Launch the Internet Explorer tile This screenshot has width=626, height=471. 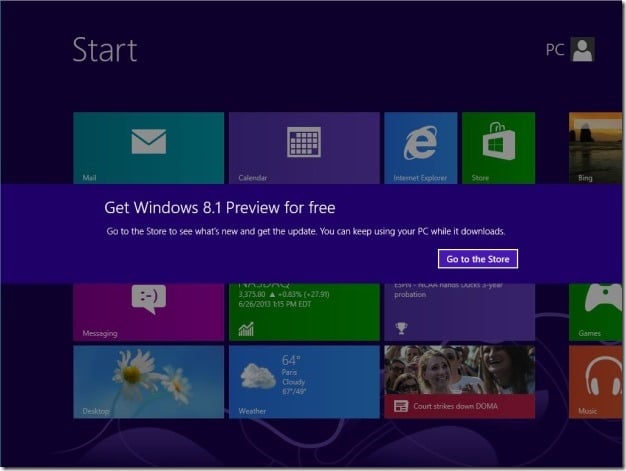(420, 148)
